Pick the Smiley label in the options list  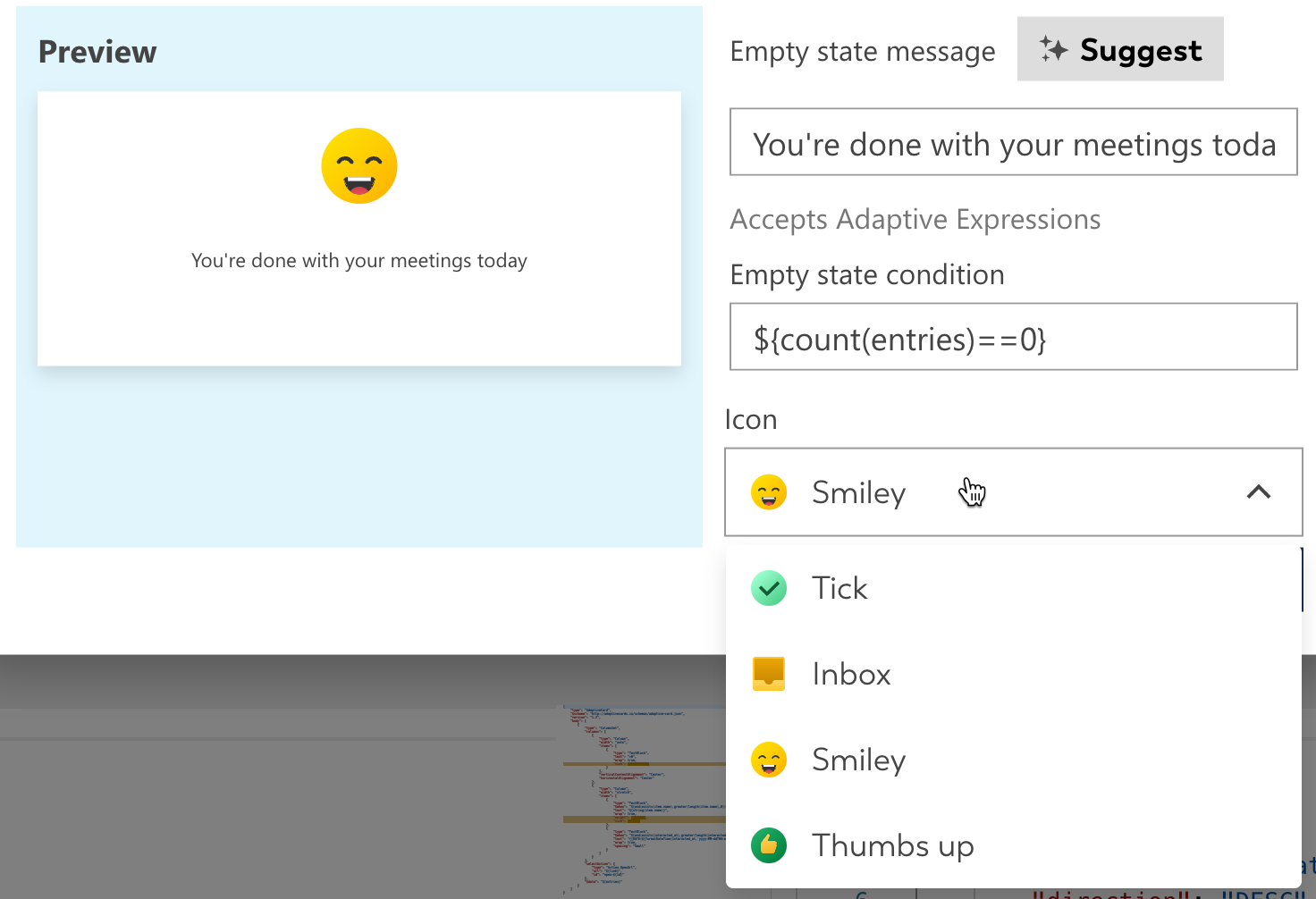[x=858, y=760]
